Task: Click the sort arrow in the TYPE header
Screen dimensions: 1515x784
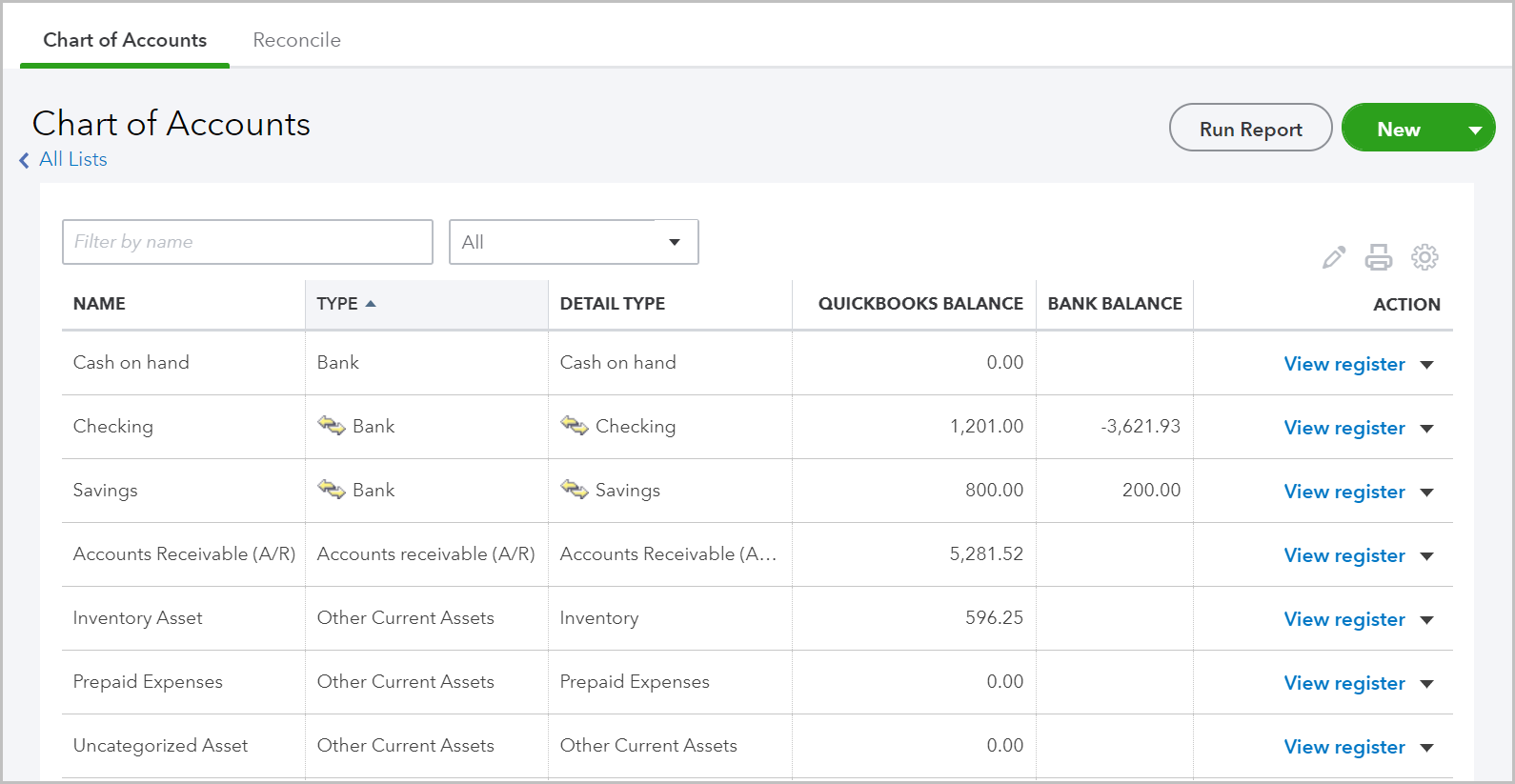Action: click(x=371, y=304)
